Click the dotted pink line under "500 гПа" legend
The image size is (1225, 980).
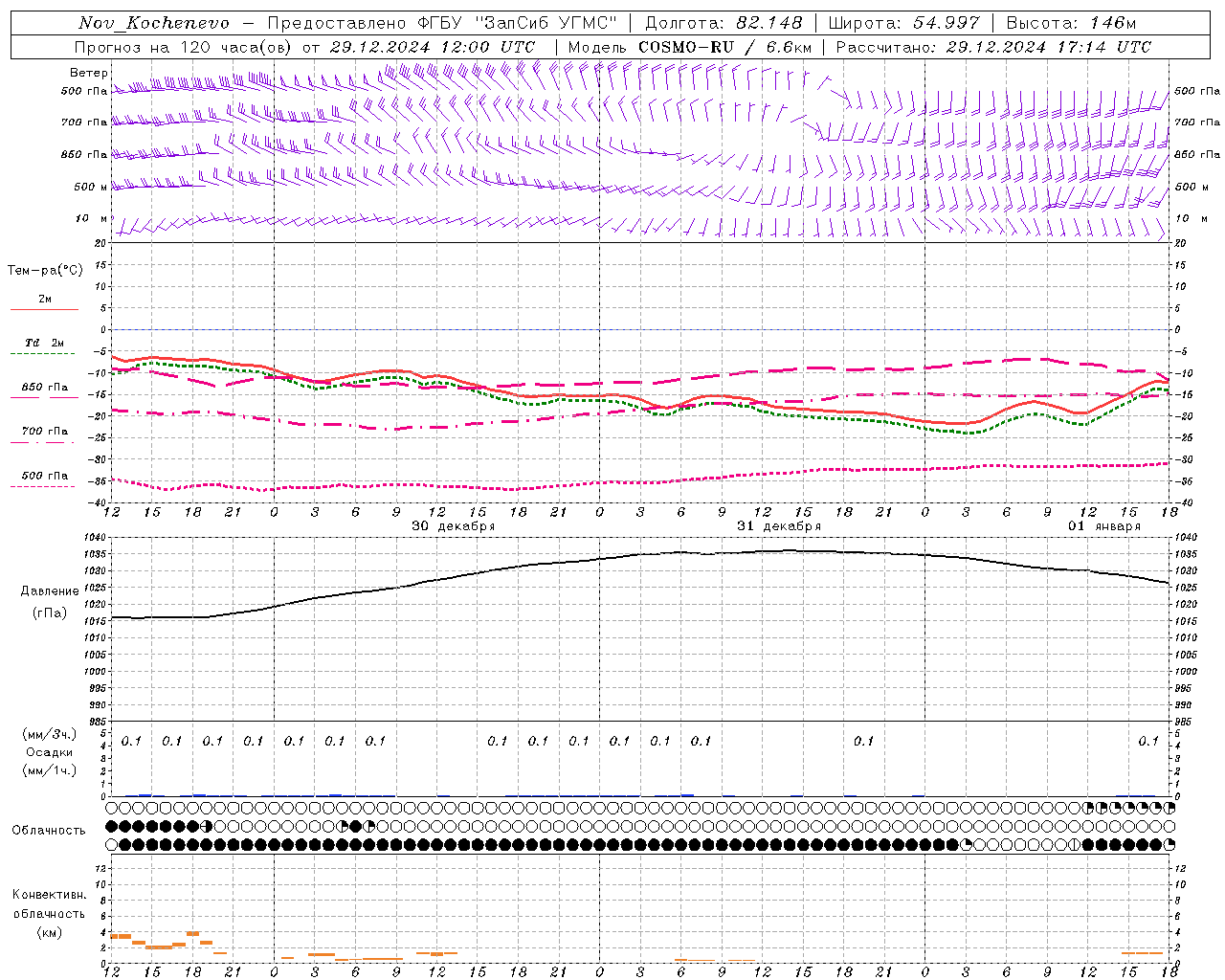pos(44,486)
